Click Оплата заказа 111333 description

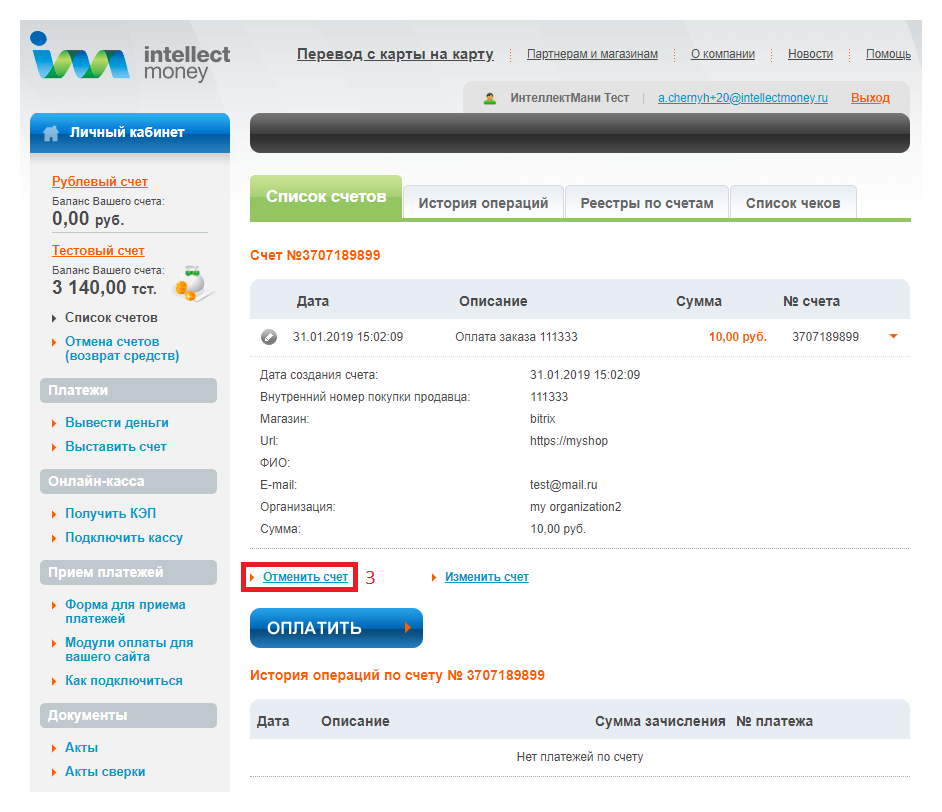pyautogui.click(x=516, y=337)
